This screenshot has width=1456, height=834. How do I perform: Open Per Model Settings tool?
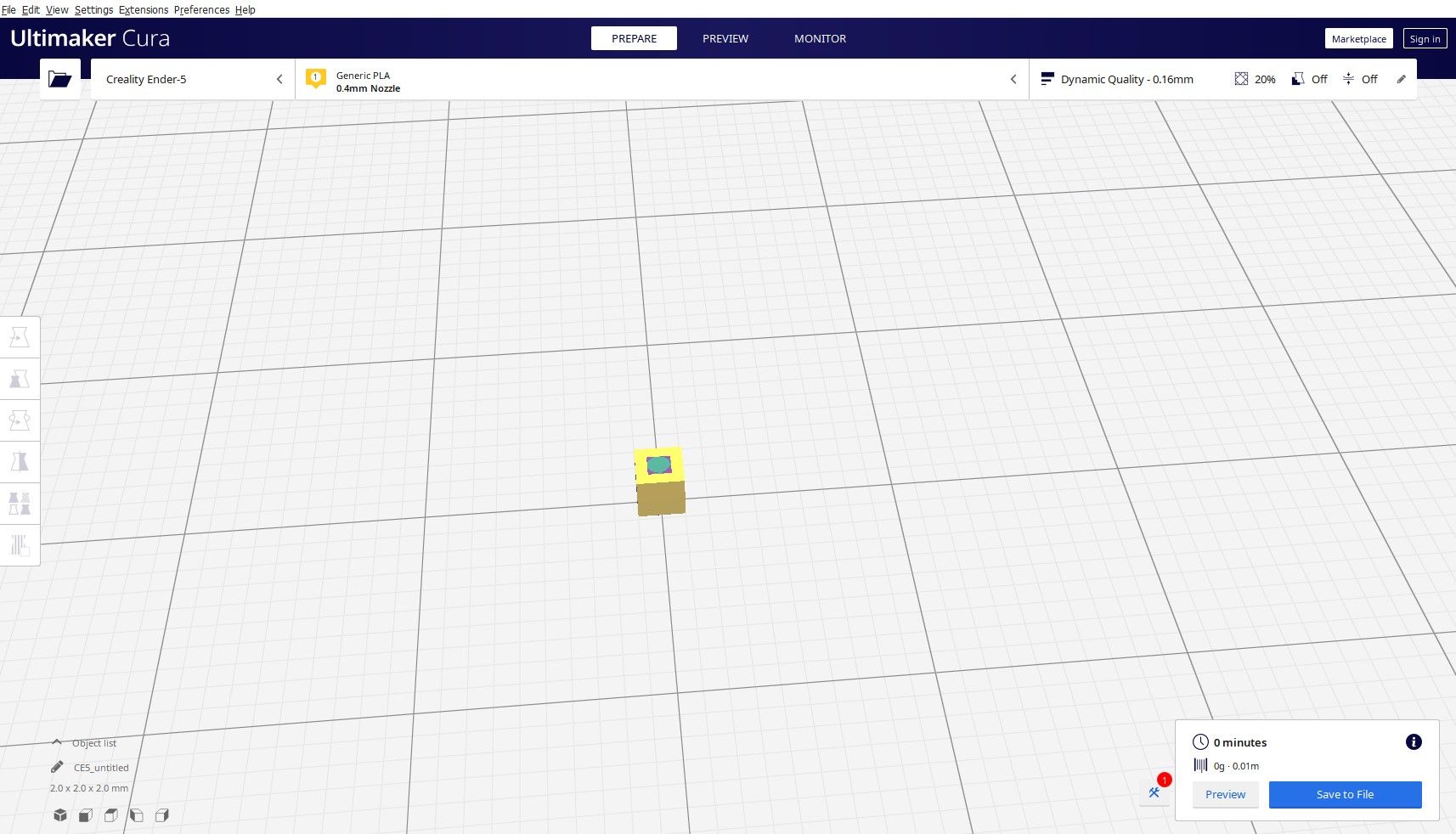click(19, 504)
